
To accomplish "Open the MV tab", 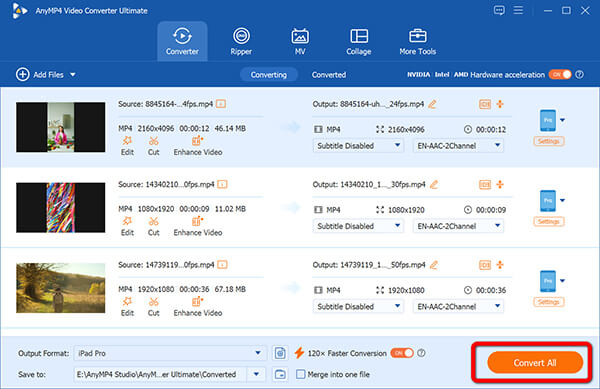I will (300, 41).
